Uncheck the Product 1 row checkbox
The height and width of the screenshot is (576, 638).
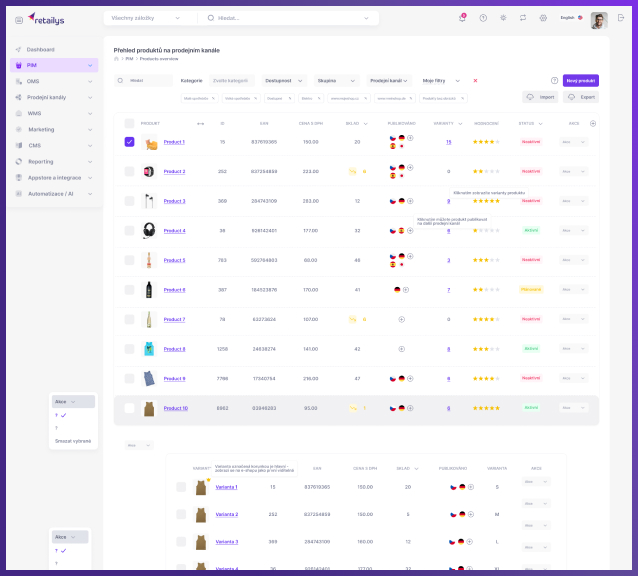pos(129,142)
